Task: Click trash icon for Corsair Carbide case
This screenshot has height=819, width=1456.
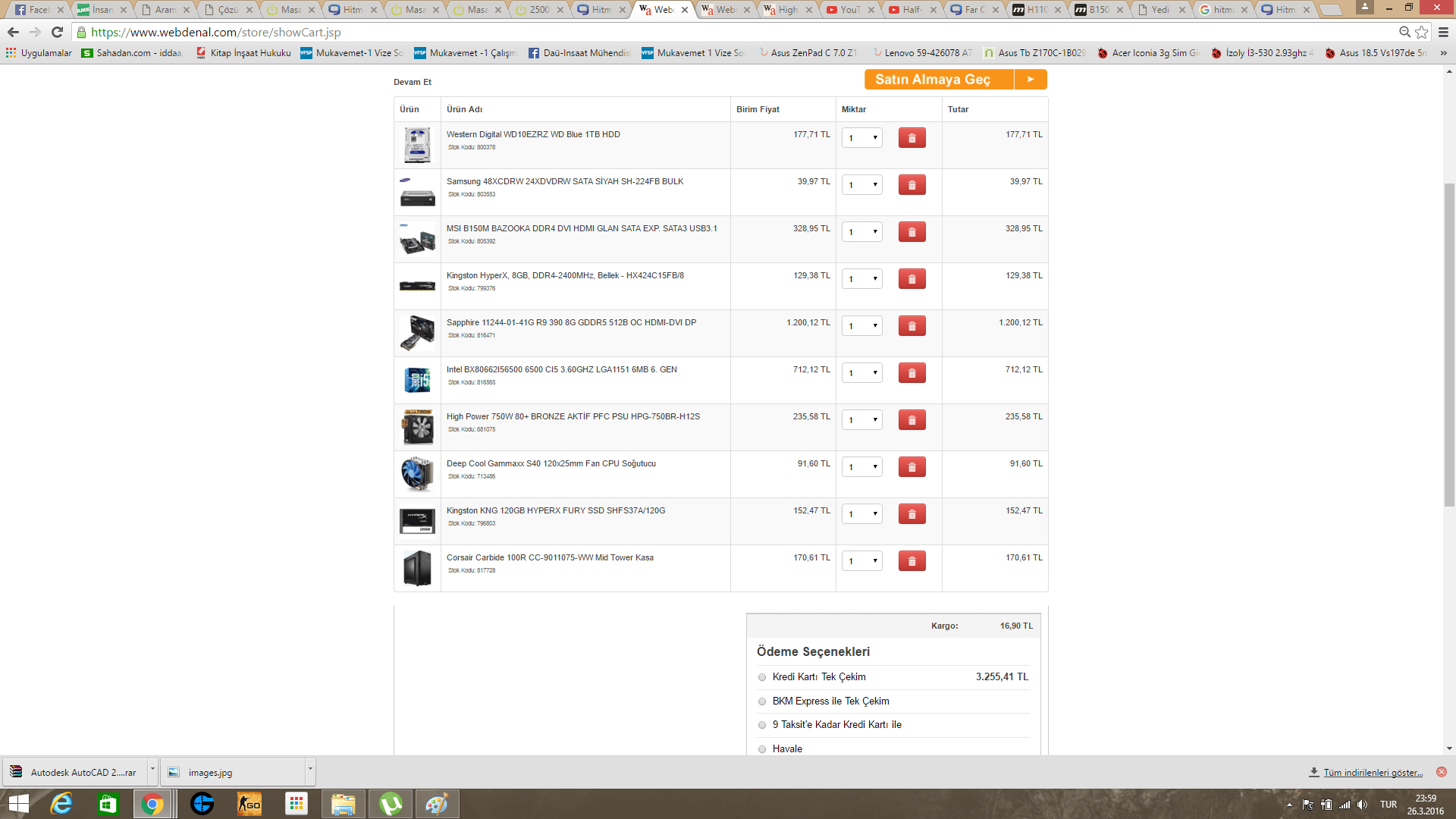Action: pyautogui.click(x=912, y=561)
